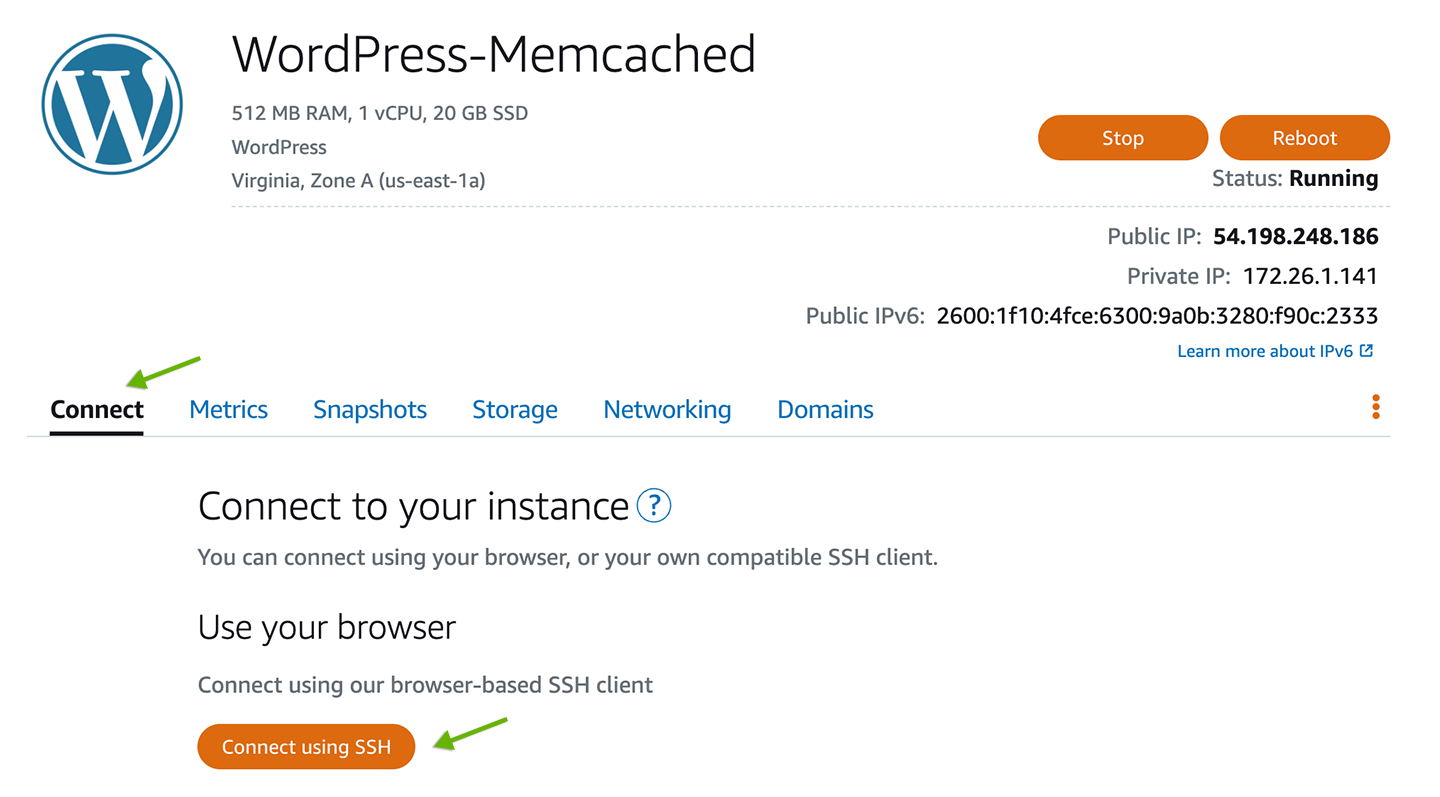Click the public IP address 54.198.248.186
The height and width of the screenshot is (797, 1440).
1296,237
